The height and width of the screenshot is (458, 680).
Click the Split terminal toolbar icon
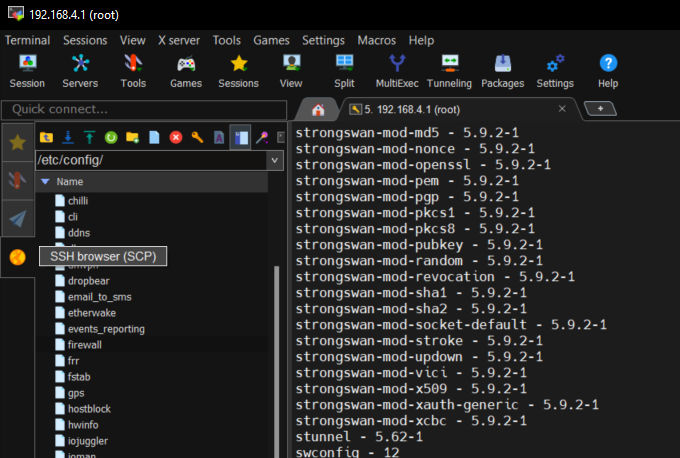coord(344,71)
